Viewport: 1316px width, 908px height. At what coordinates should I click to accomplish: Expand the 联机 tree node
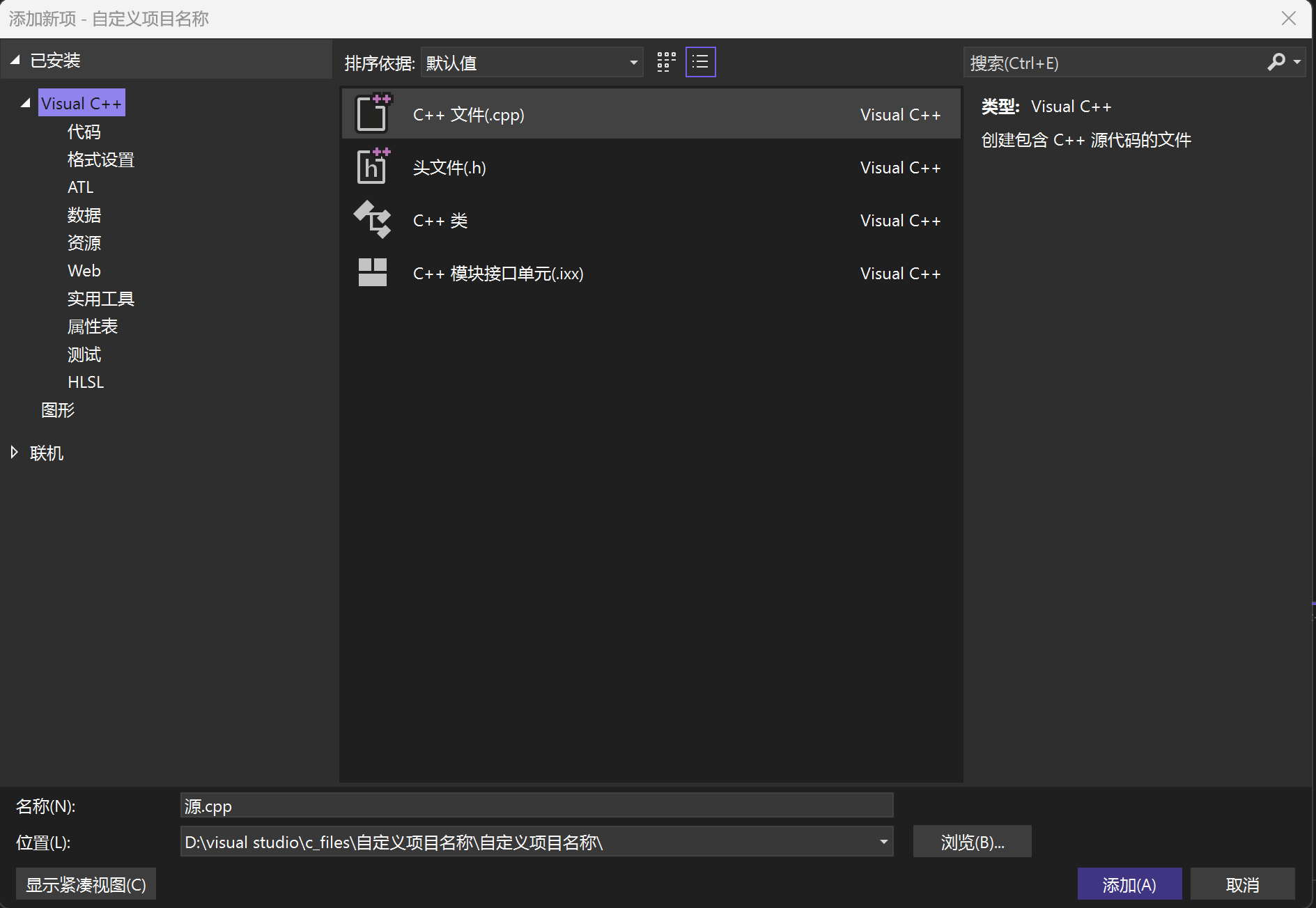[x=15, y=453]
